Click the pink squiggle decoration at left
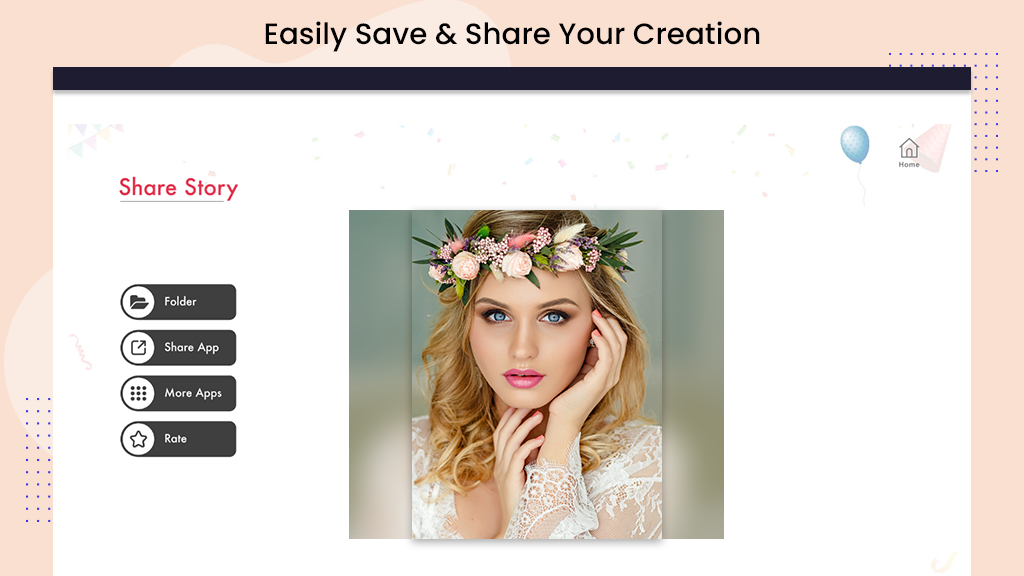 coord(81,351)
